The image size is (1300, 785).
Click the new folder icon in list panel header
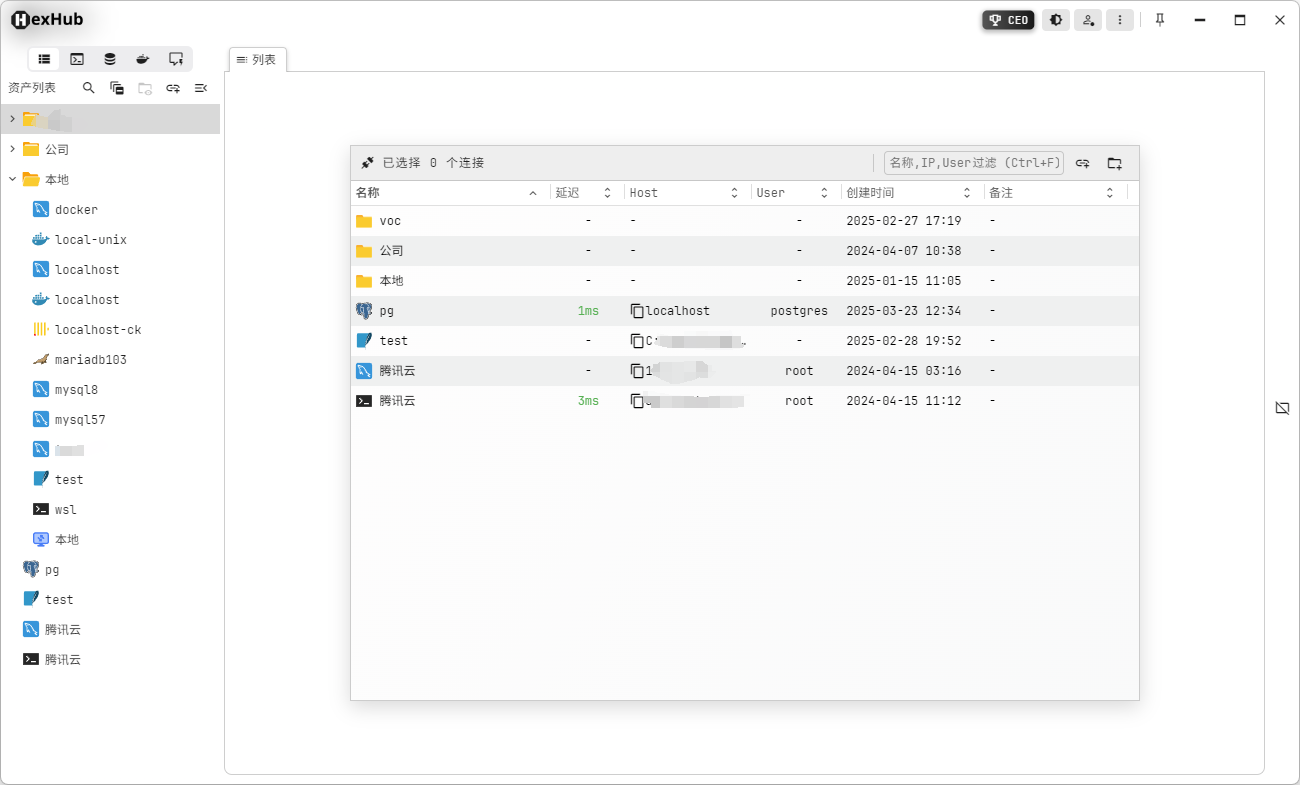coord(1115,163)
